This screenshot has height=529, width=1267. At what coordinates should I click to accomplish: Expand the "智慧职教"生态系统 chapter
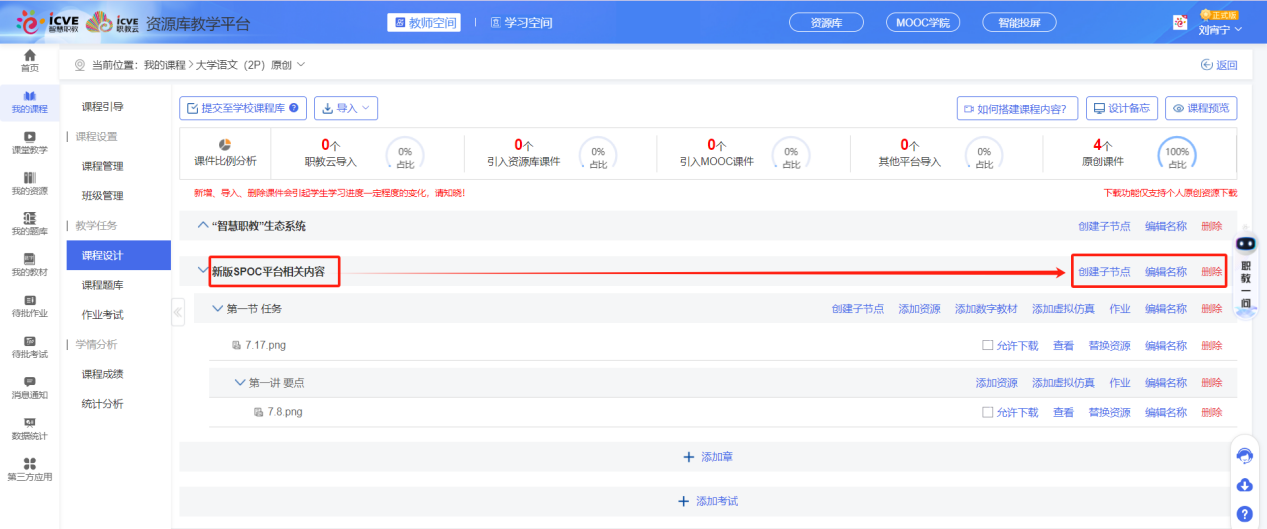coord(203,226)
